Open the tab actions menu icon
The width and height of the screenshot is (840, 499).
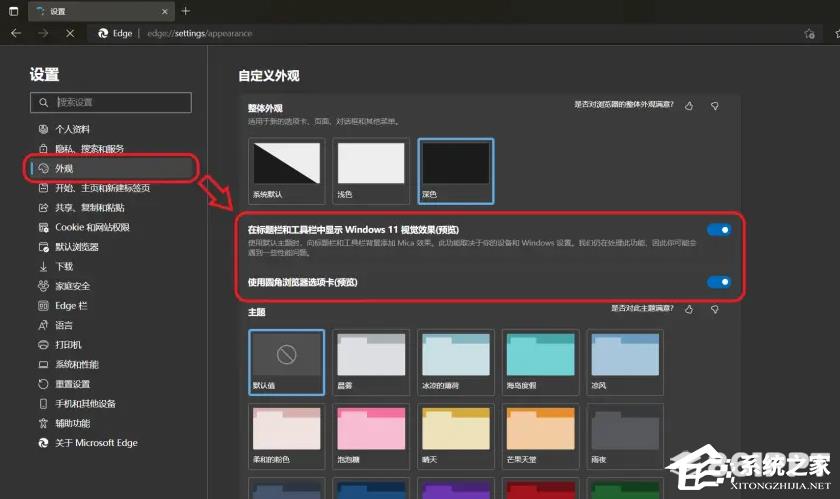[x=13, y=11]
